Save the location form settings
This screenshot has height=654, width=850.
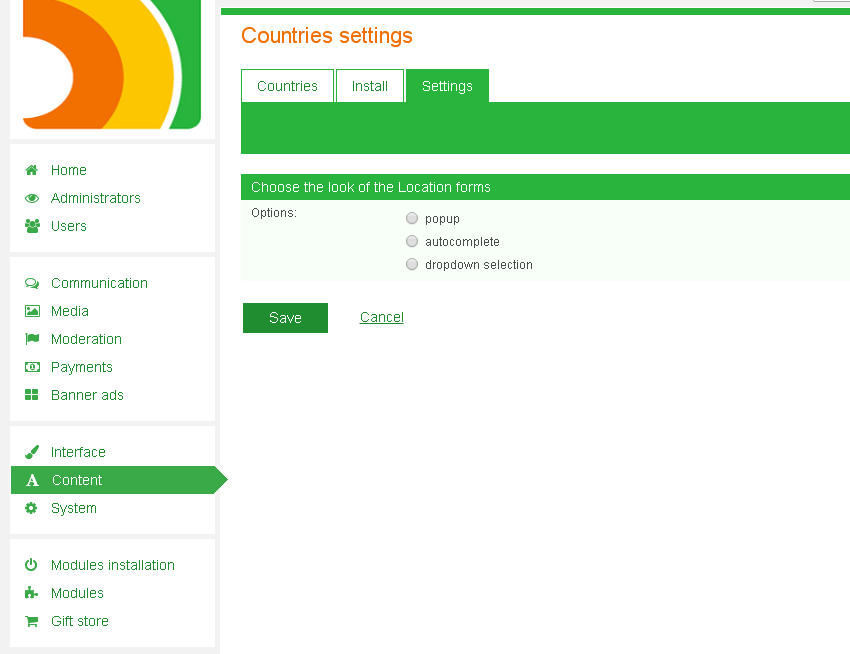[285, 318]
